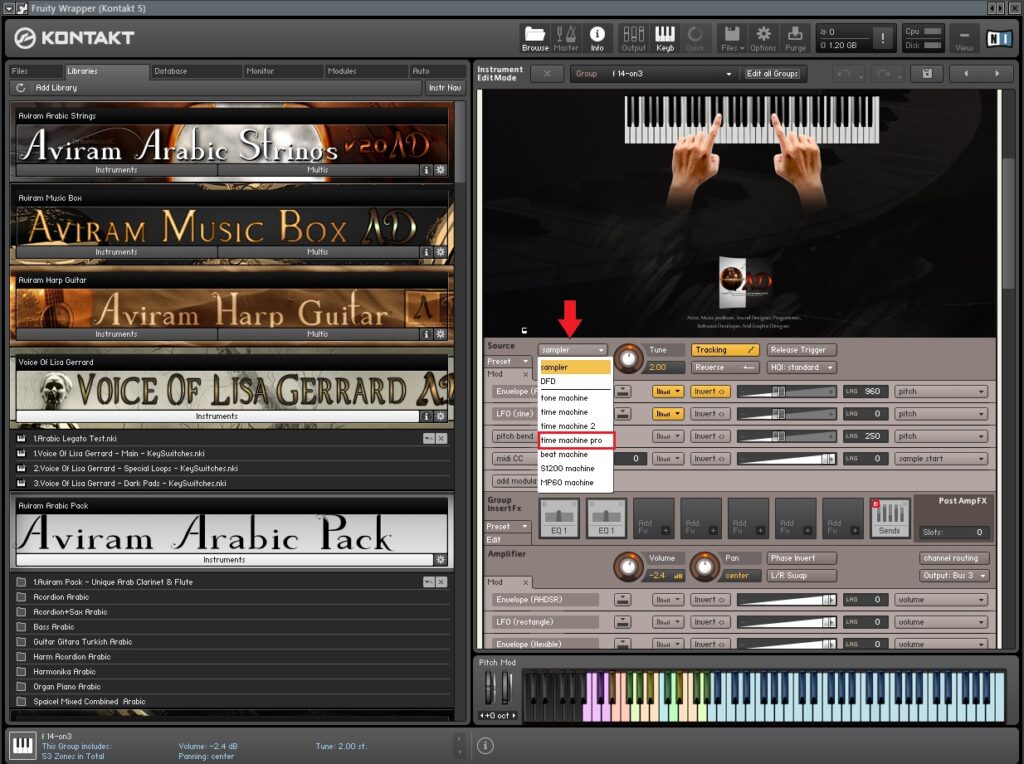This screenshot has width=1024, height=764.
Task: Open channel routing in Amplifier
Action: (x=953, y=558)
